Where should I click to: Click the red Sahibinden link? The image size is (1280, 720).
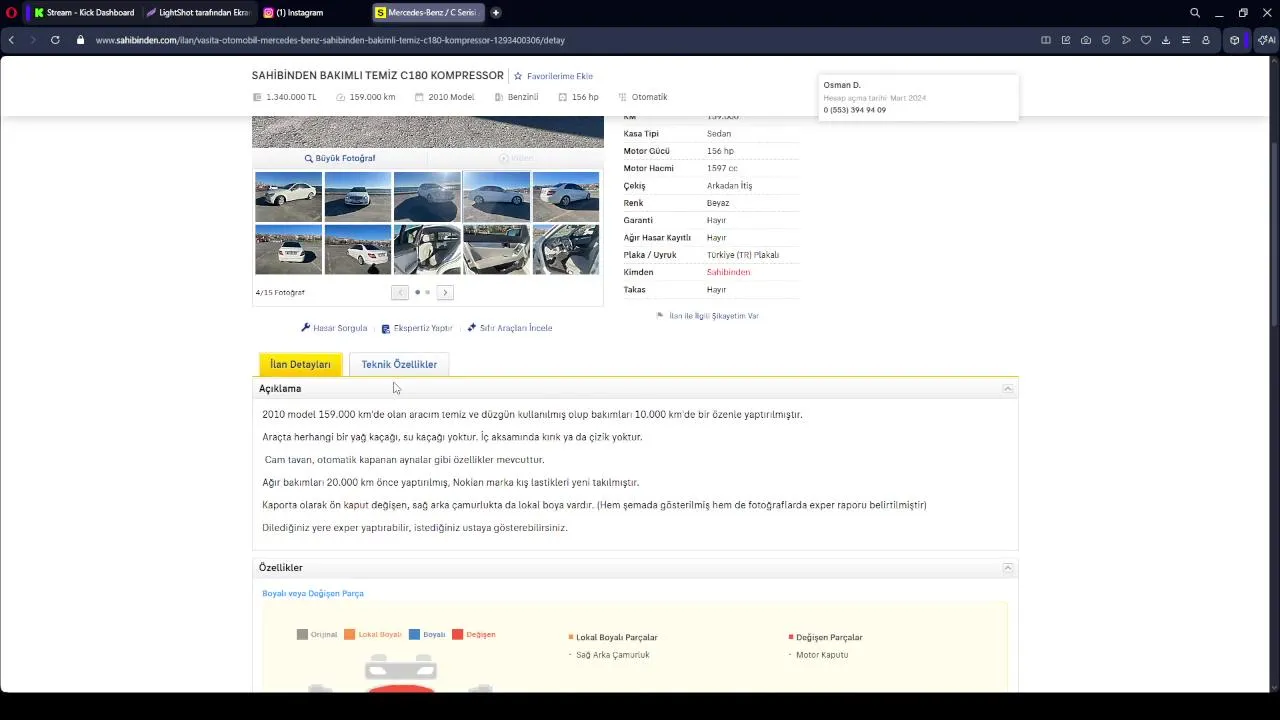(x=728, y=272)
